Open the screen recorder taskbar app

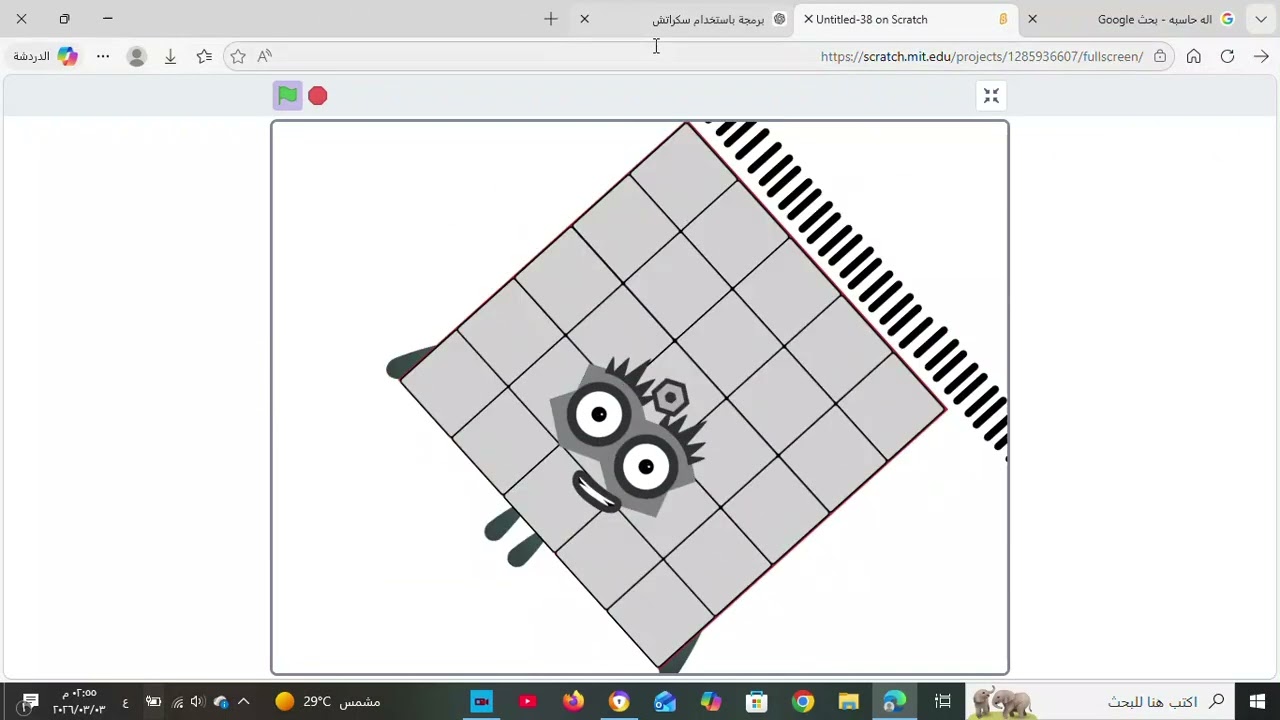482,701
